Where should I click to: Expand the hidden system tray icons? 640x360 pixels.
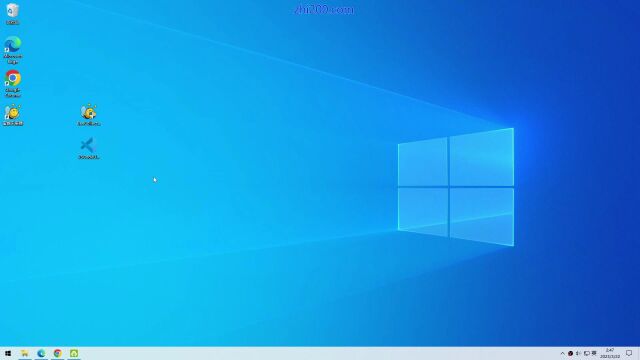[562, 353]
